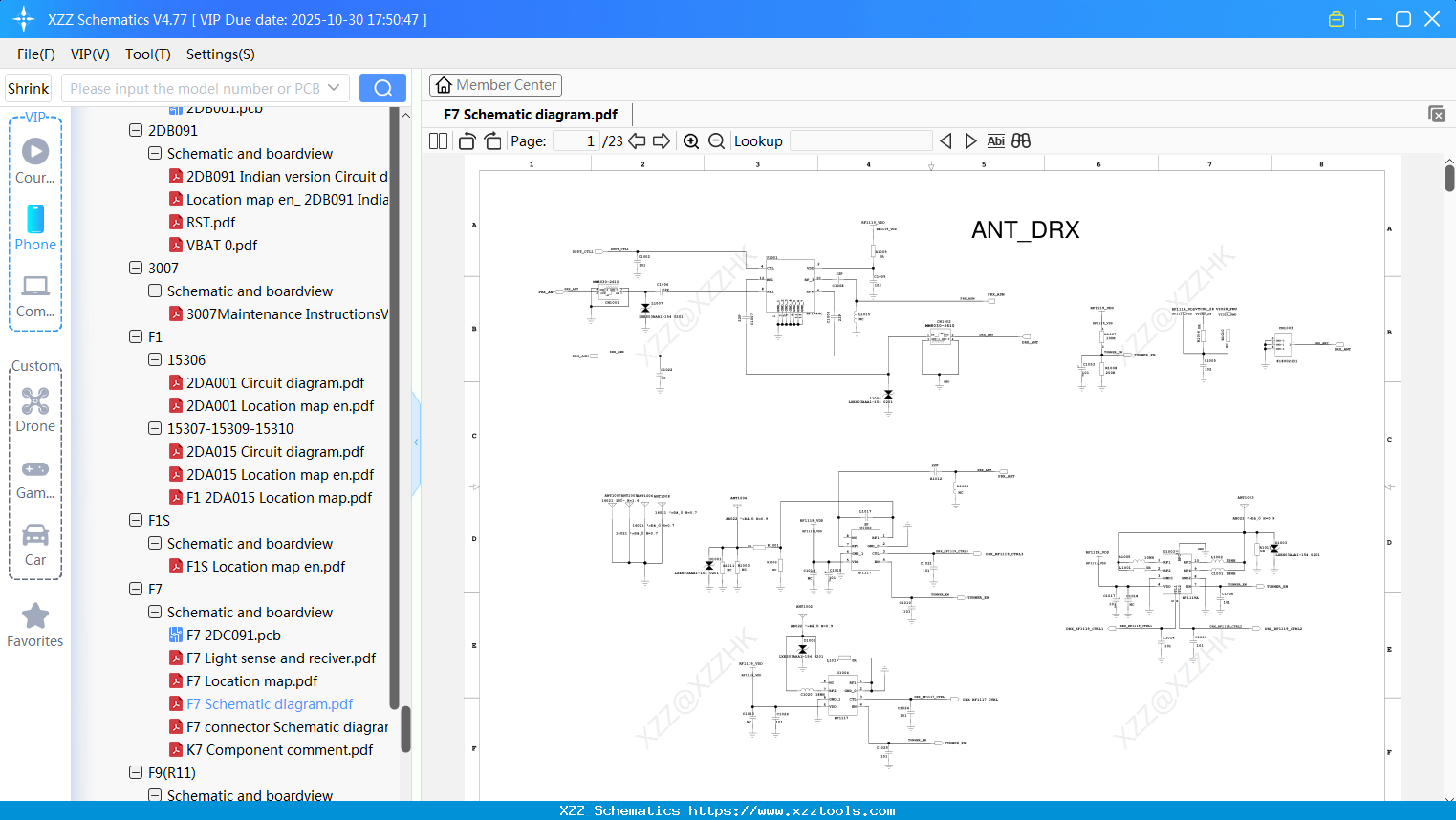Click the Lookup text input field
This screenshot has height=820, width=1456.
860,141
